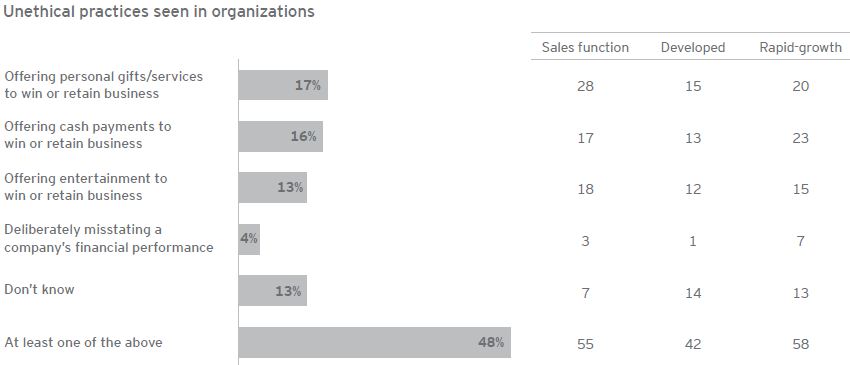Select the 13% entertainment bar

[273, 188]
